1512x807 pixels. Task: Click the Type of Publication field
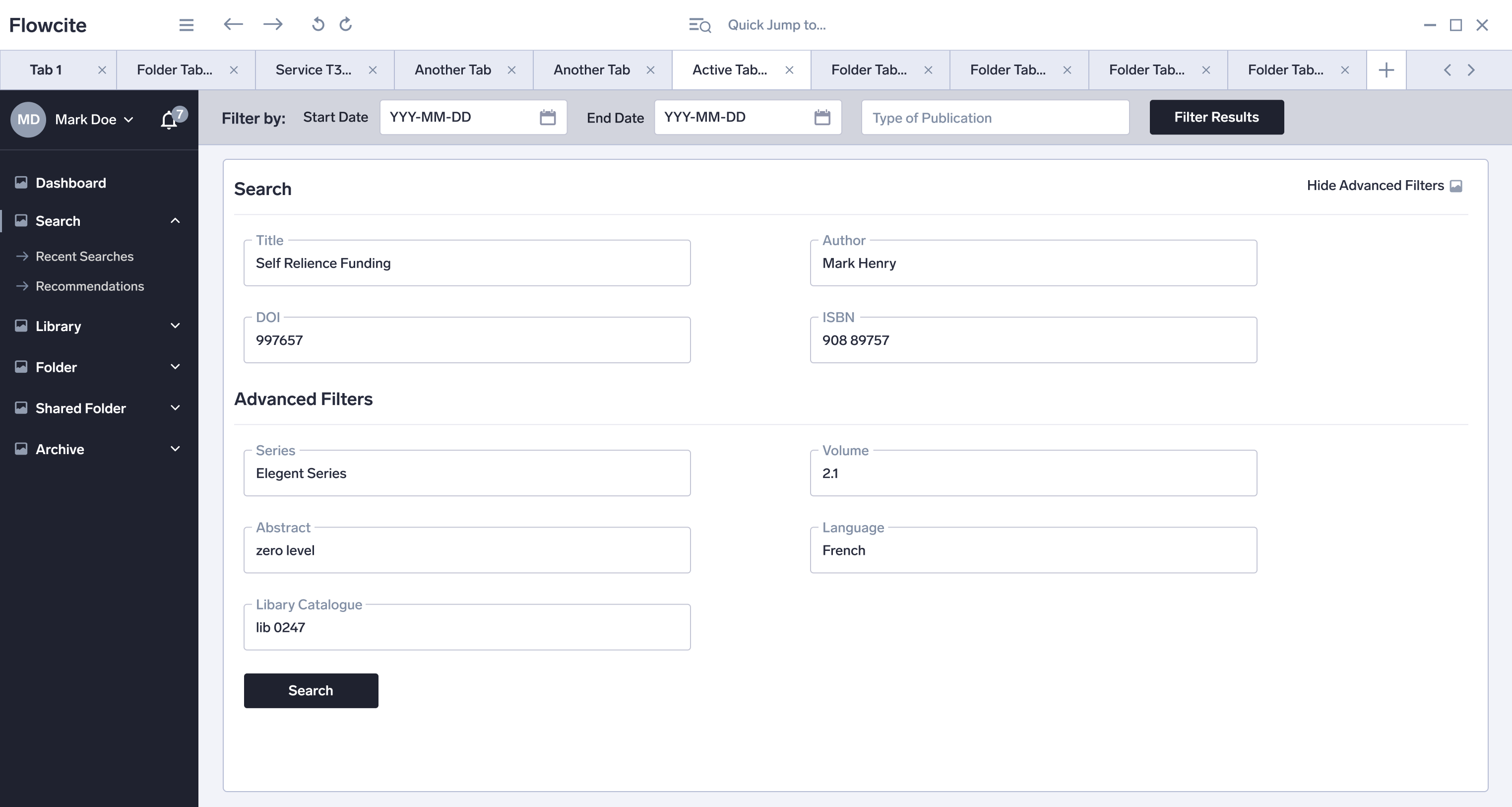point(995,118)
